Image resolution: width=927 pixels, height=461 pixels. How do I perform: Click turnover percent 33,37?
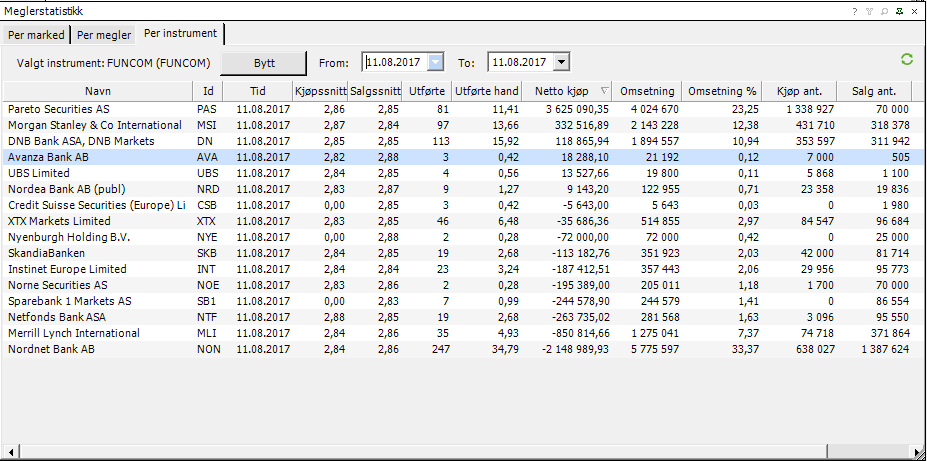click(744, 349)
